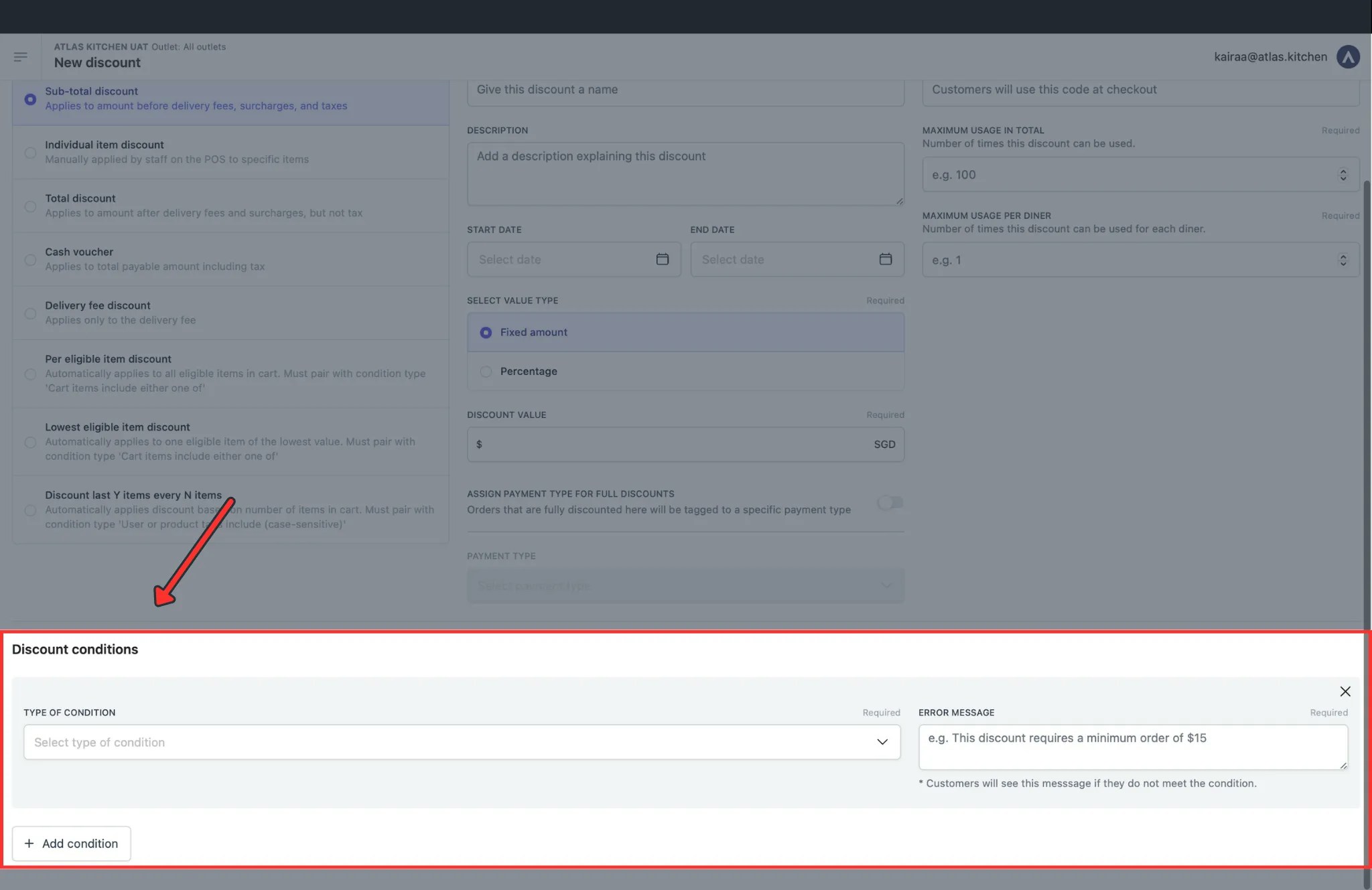Click the Add condition button

[x=72, y=843]
